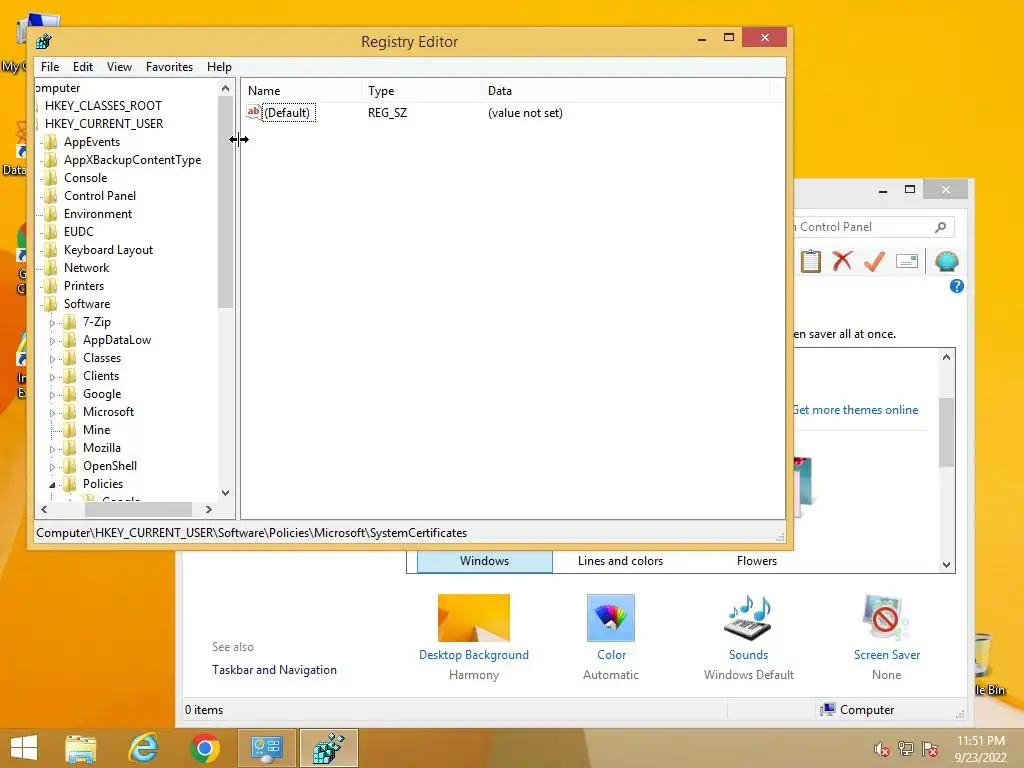Image resolution: width=1024 pixels, height=768 pixels.
Task: Select the 7-Zip key folder icon
Action: [x=70, y=322]
